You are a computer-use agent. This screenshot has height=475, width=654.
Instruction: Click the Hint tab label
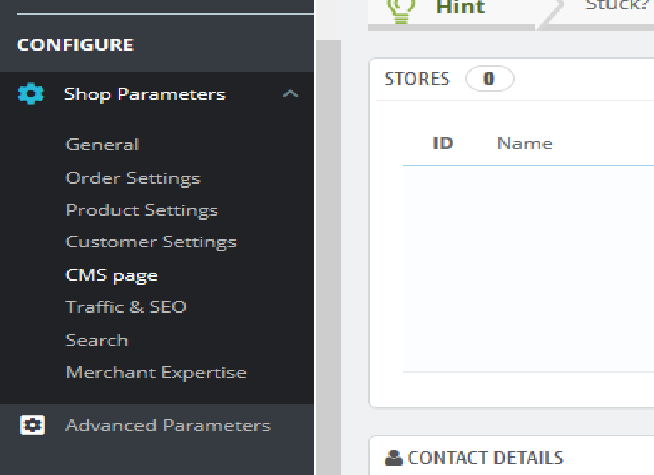[461, 7]
